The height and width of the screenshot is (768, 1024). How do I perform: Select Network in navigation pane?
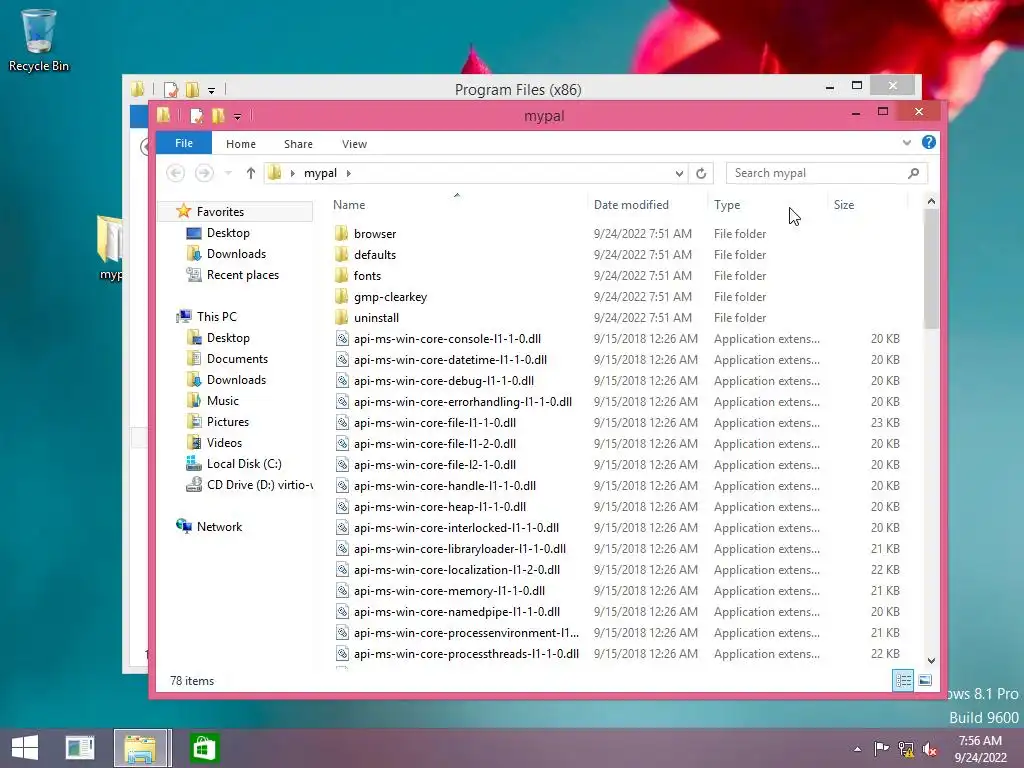219,526
